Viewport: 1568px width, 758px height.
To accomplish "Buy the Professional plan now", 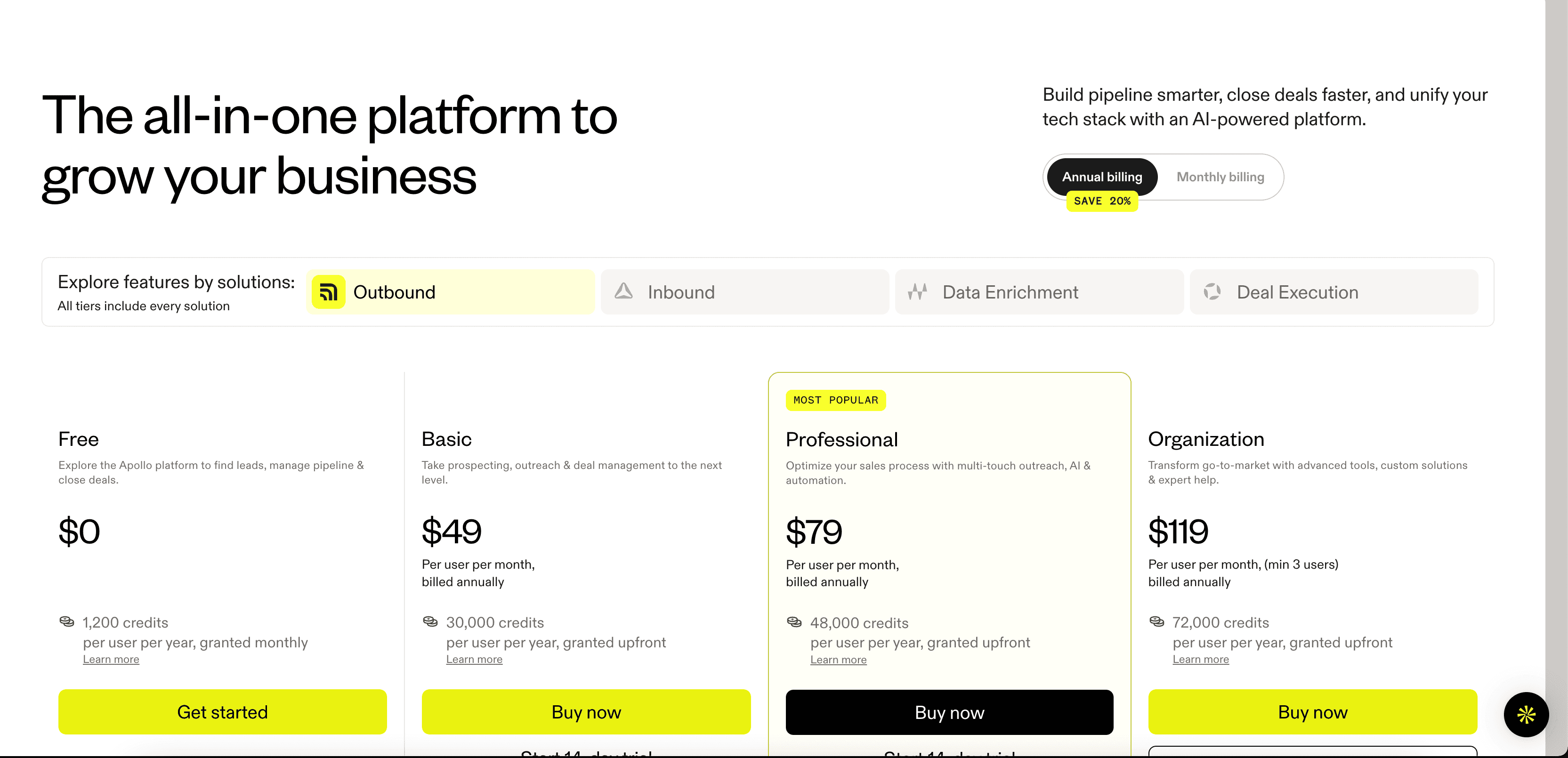I will tap(949, 712).
